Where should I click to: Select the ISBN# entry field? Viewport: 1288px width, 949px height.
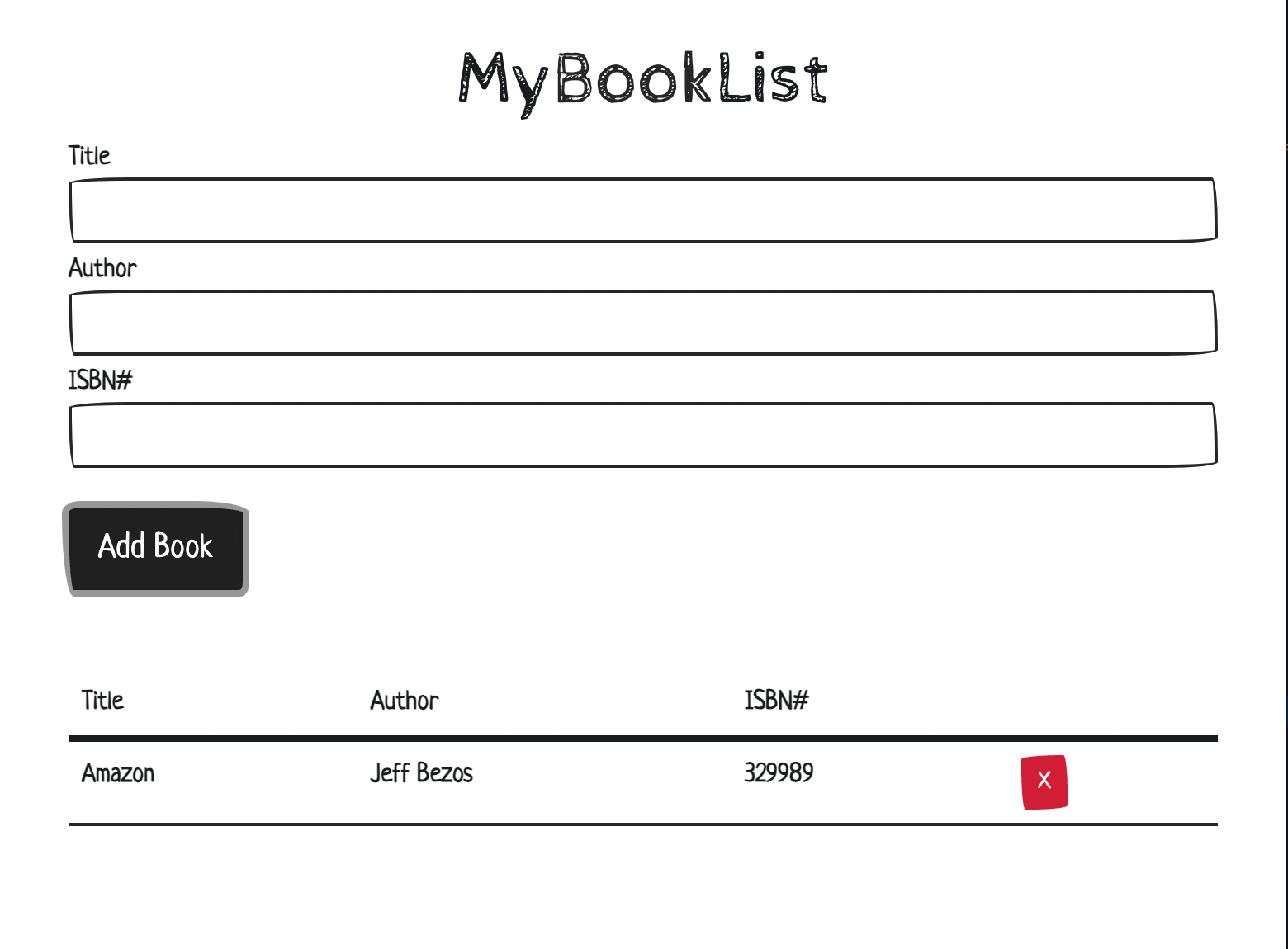pos(642,435)
